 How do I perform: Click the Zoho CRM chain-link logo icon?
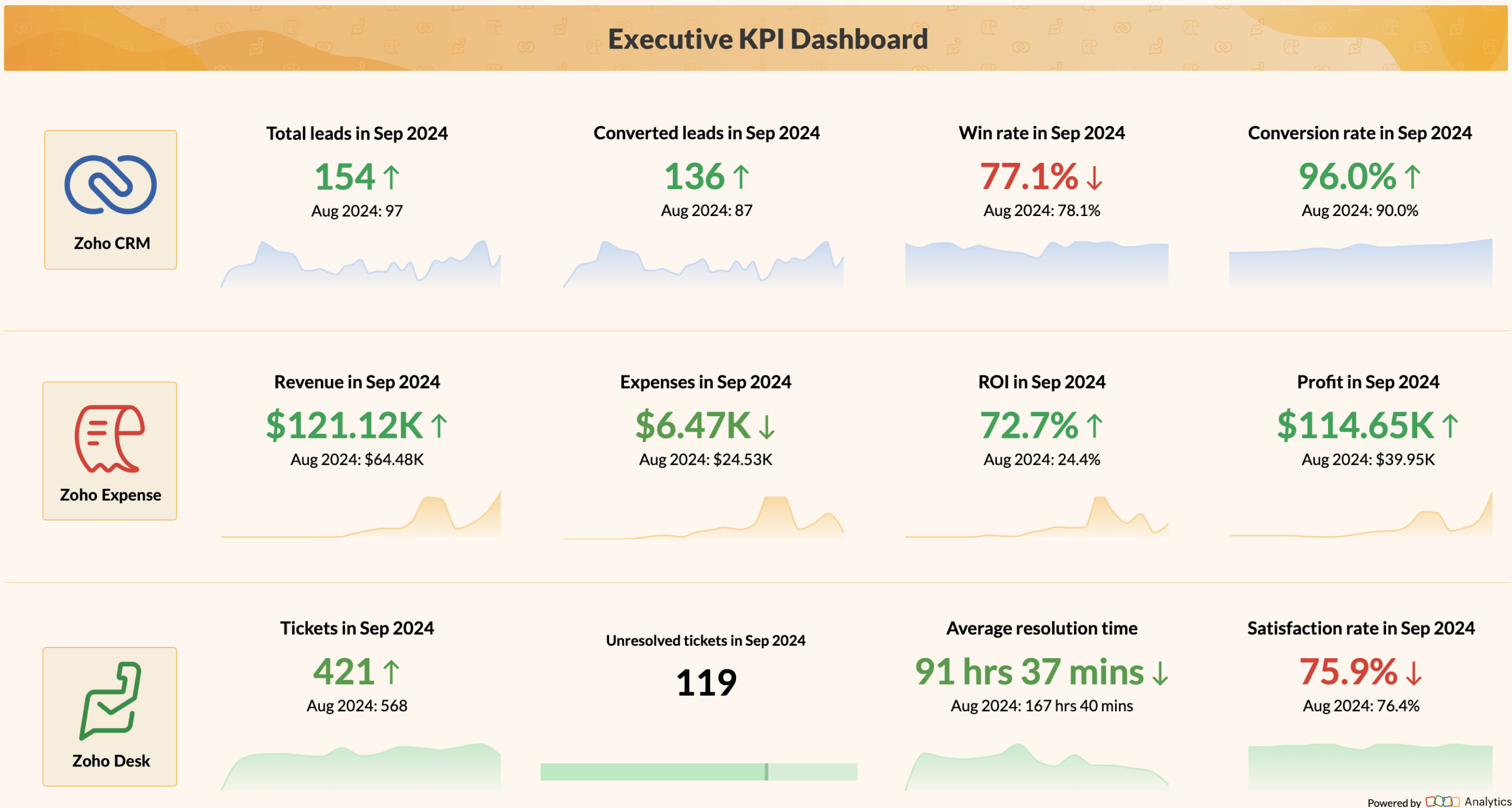tap(110, 184)
